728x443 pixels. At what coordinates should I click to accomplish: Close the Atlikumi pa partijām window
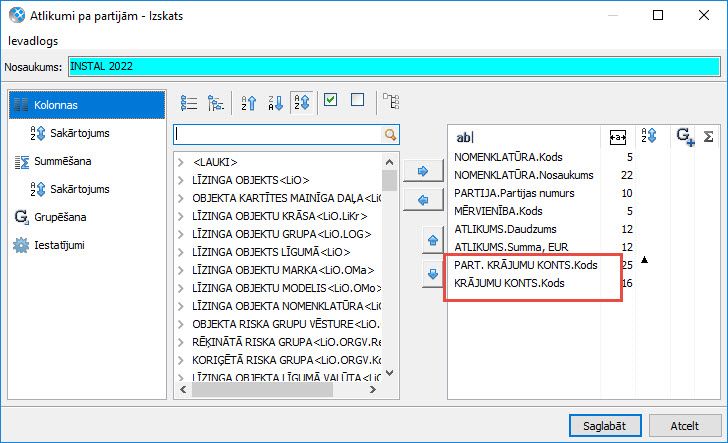click(704, 15)
